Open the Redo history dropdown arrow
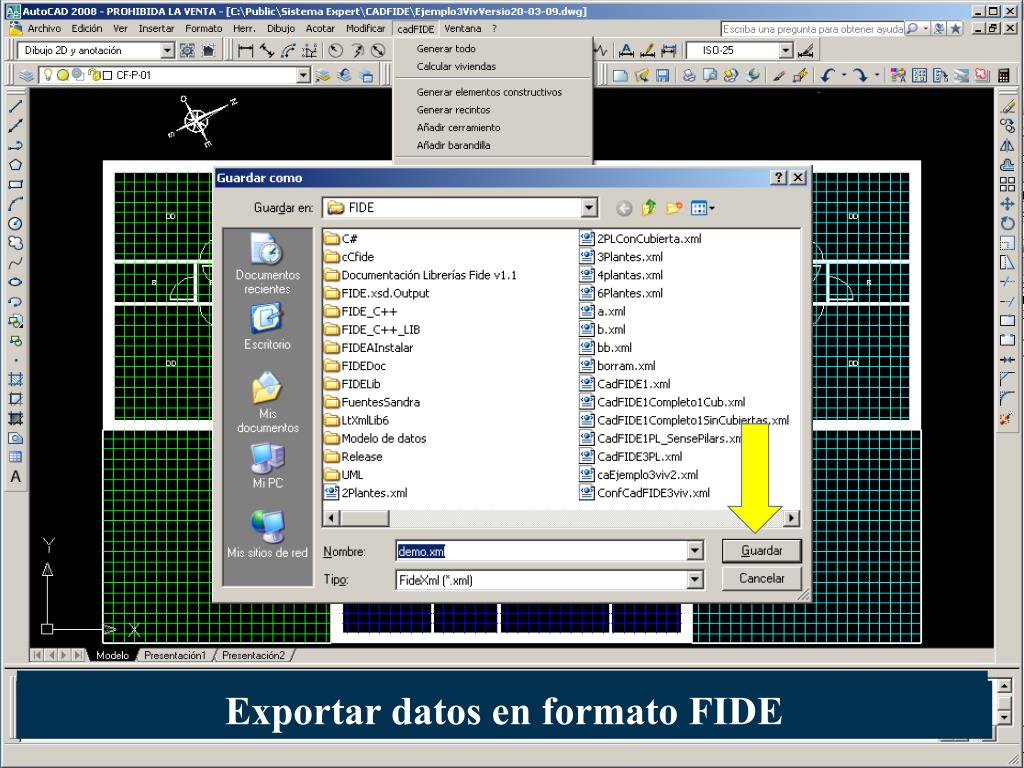The height and width of the screenshot is (768, 1024). tap(876, 75)
